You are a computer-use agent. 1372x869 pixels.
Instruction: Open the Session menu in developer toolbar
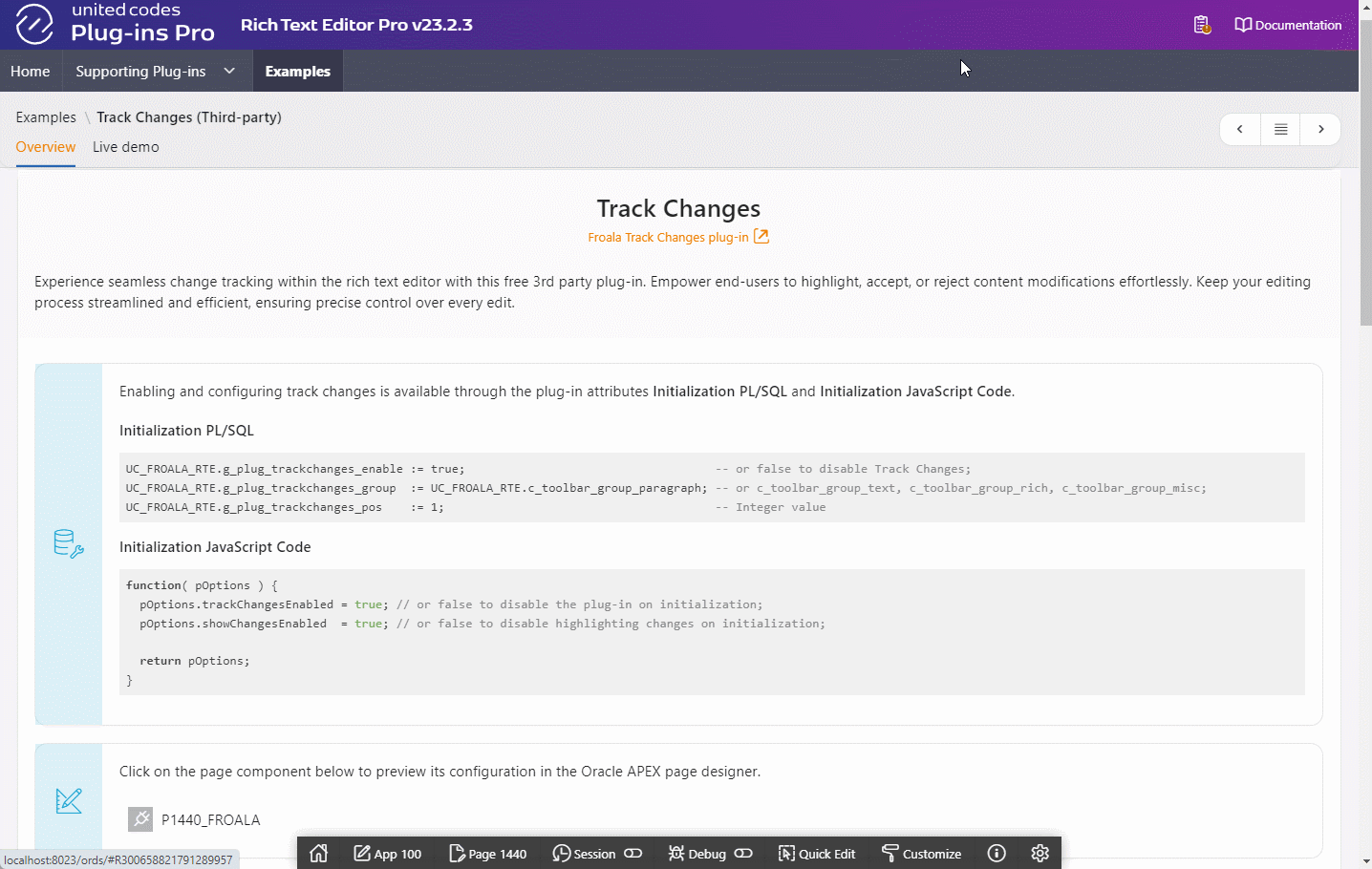584,854
